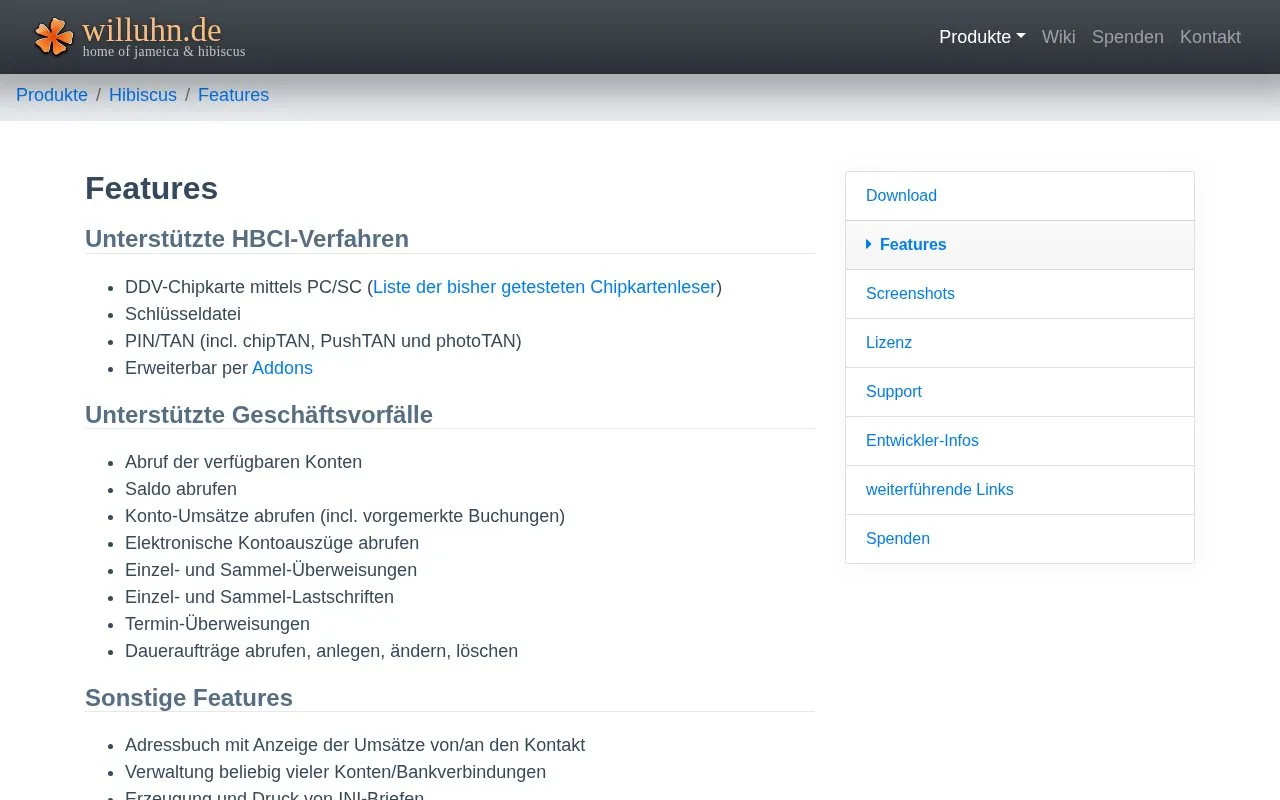Open weiterführende Links in the sidebar
This screenshot has width=1280, height=800.
click(1020, 490)
